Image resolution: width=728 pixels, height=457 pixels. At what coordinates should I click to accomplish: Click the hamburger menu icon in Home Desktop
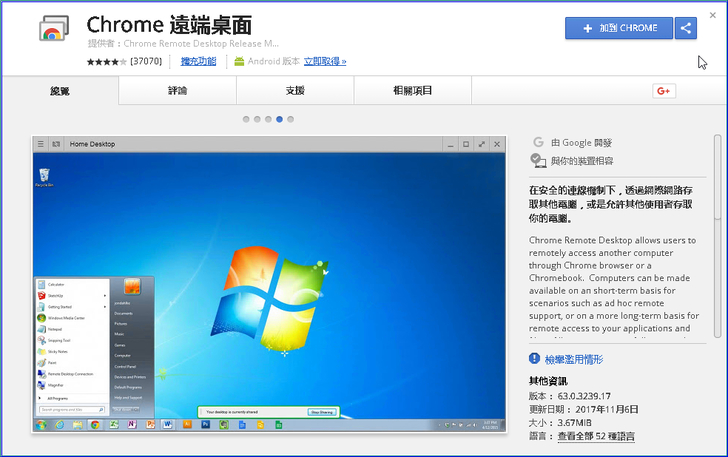tap(41, 144)
